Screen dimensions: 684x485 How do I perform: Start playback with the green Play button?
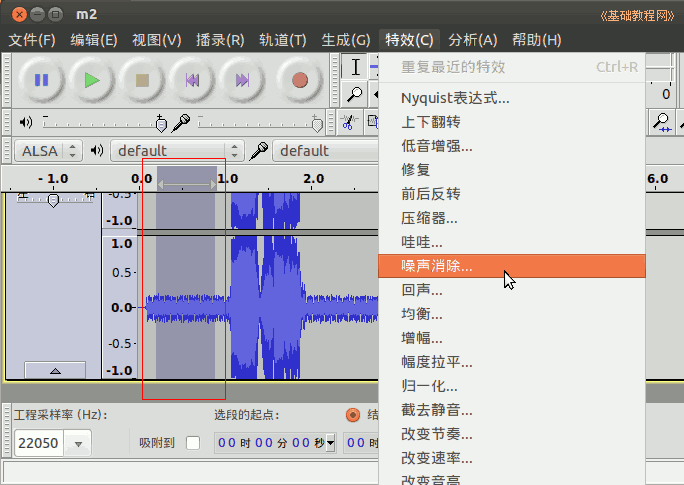pyautogui.click(x=93, y=80)
